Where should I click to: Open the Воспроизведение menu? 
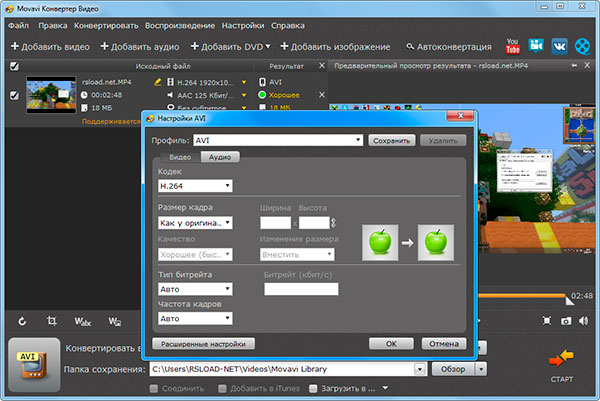pyautogui.click(x=180, y=26)
